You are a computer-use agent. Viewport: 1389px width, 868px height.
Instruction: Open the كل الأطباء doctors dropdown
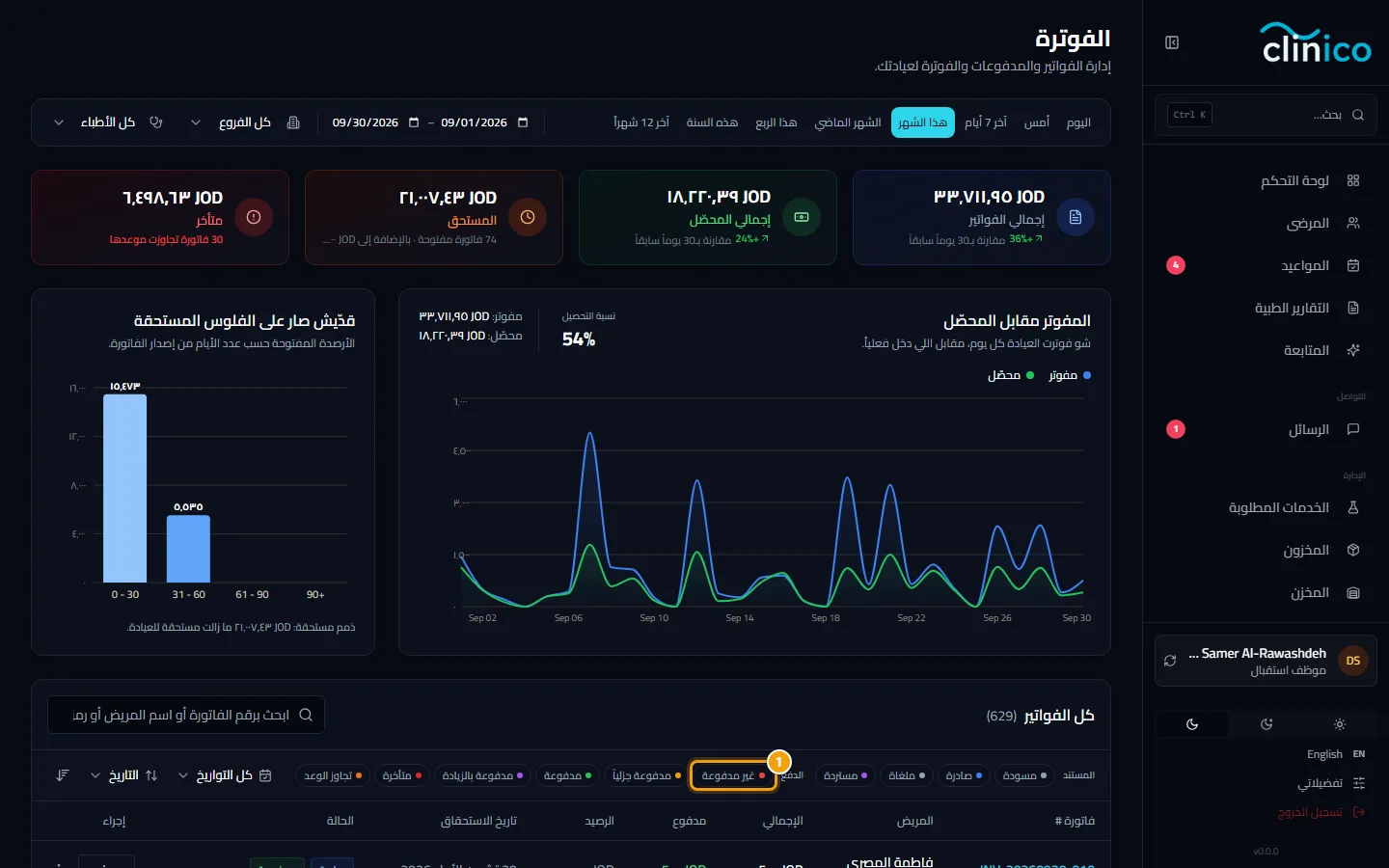point(108,122)
